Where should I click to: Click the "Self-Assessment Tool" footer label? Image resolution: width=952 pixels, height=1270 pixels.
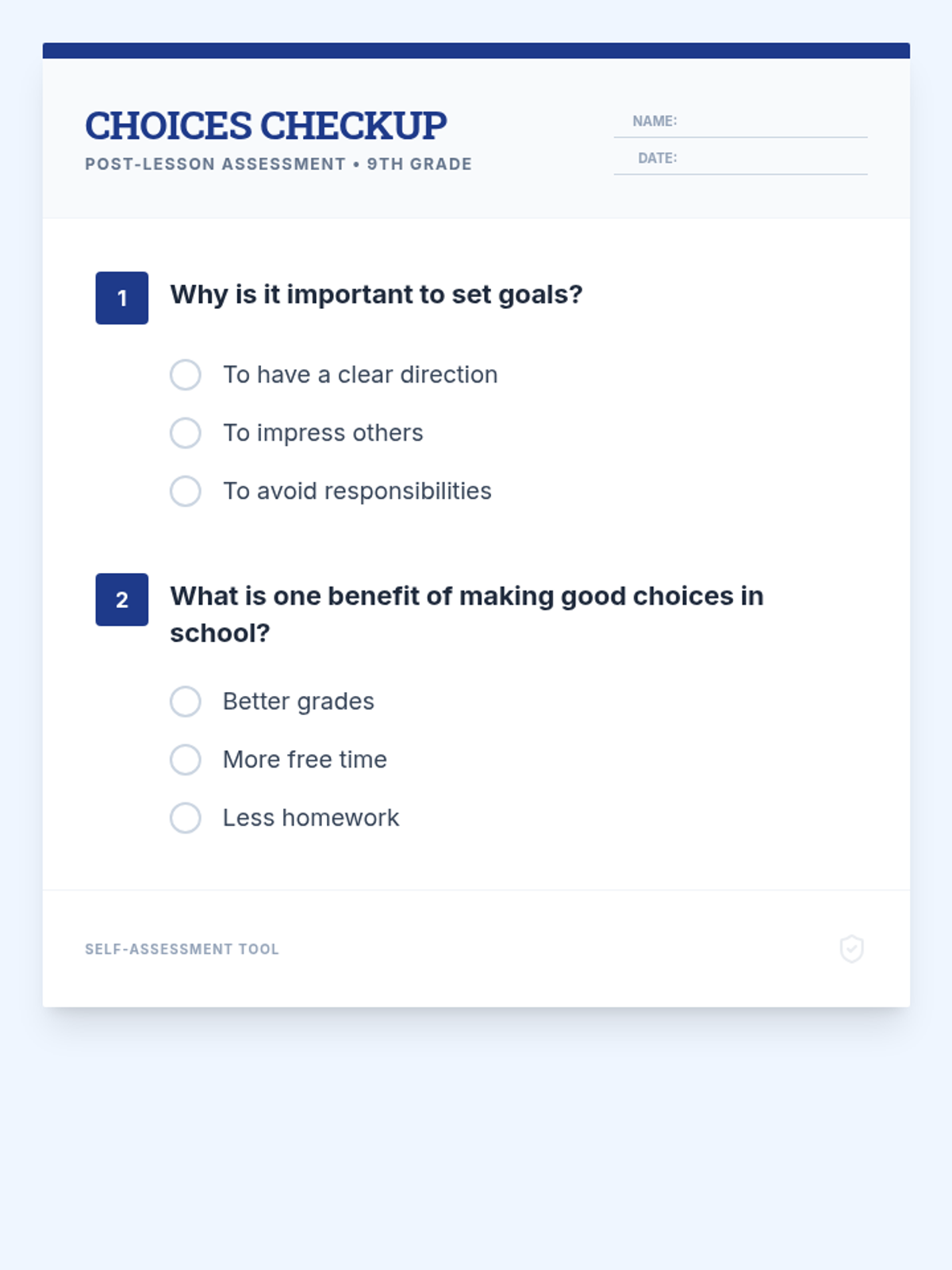[182, 949]
